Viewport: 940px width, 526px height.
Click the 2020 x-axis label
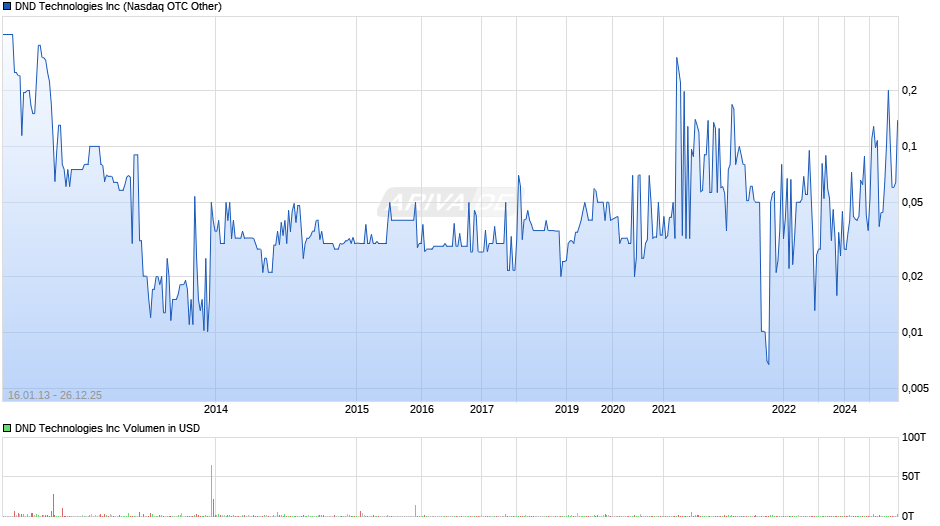pos(613,409)
